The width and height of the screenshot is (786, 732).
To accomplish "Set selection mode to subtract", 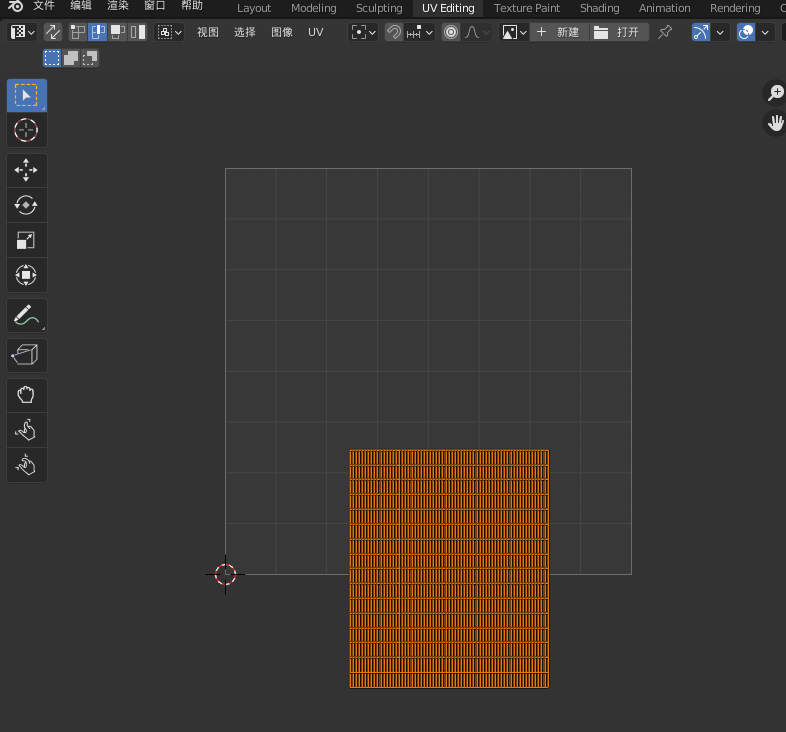I will (90, 58).
